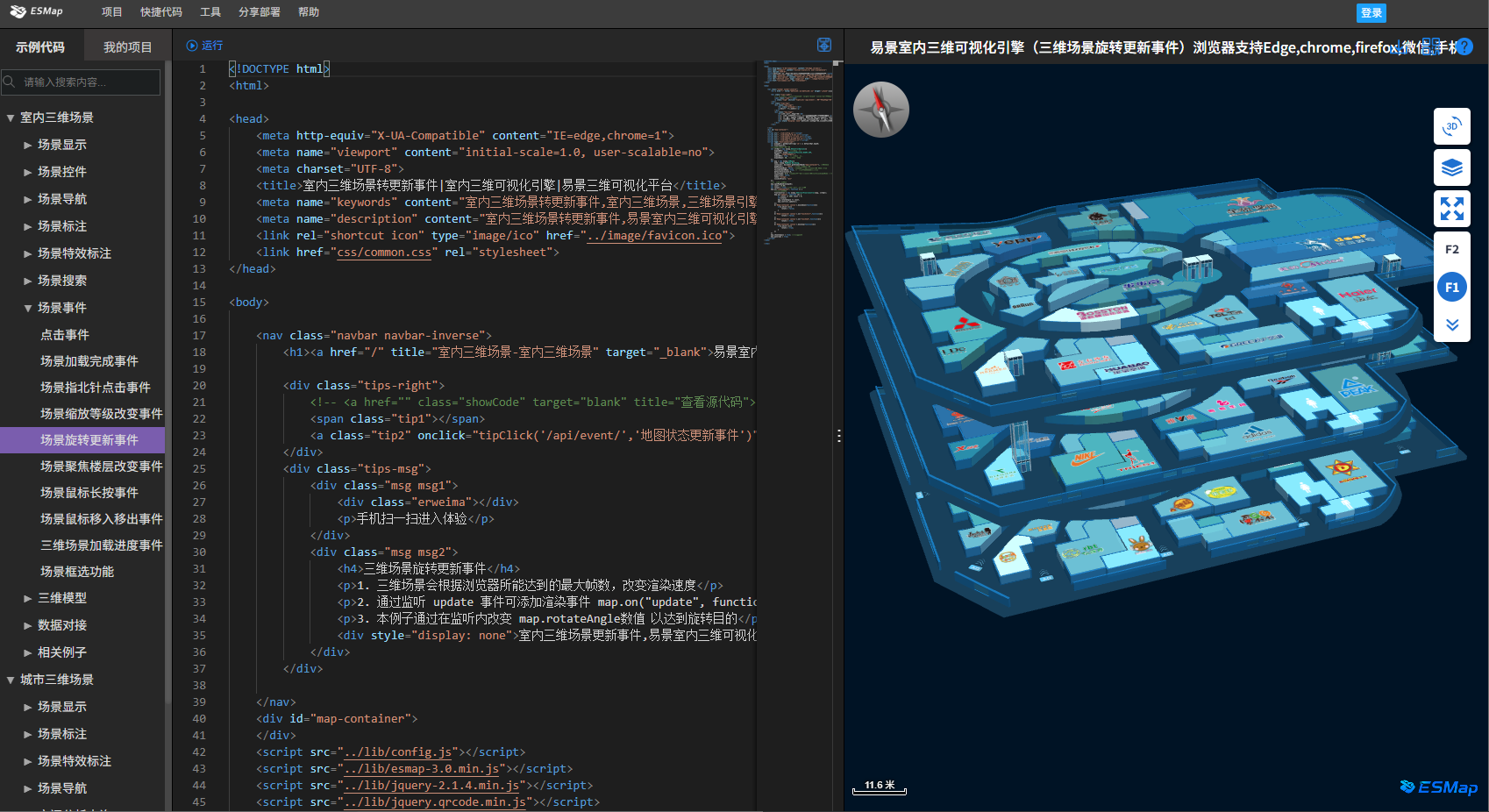Click the ESMap watermark logo on map
Viewport: 1489px width, 812px height.
click(x=1438, y=787)
